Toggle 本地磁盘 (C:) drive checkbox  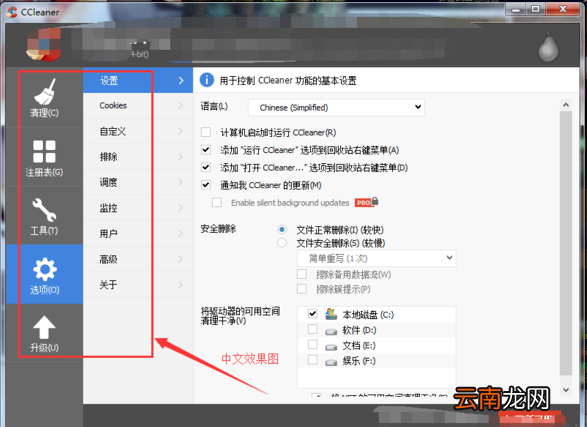click(313, 314)
